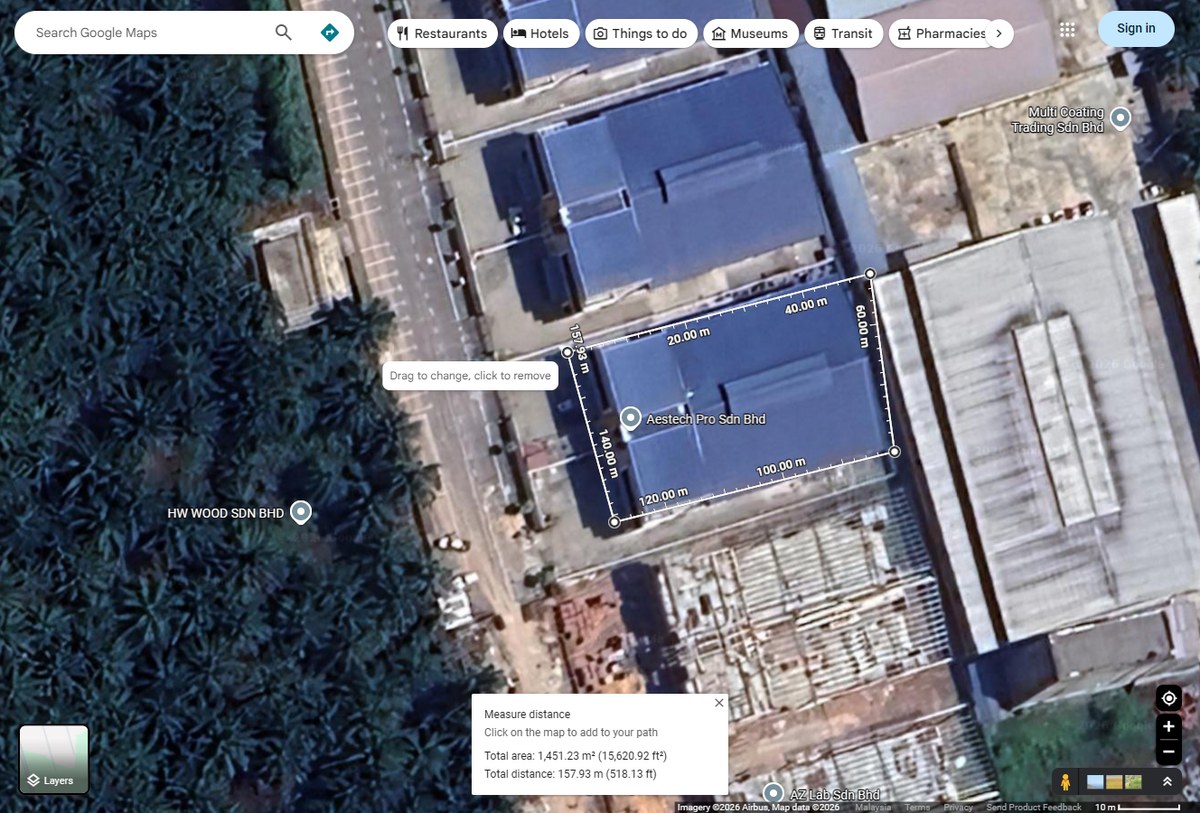Click the Sign in button
1200x813 pixels.
pos(1136,28)
